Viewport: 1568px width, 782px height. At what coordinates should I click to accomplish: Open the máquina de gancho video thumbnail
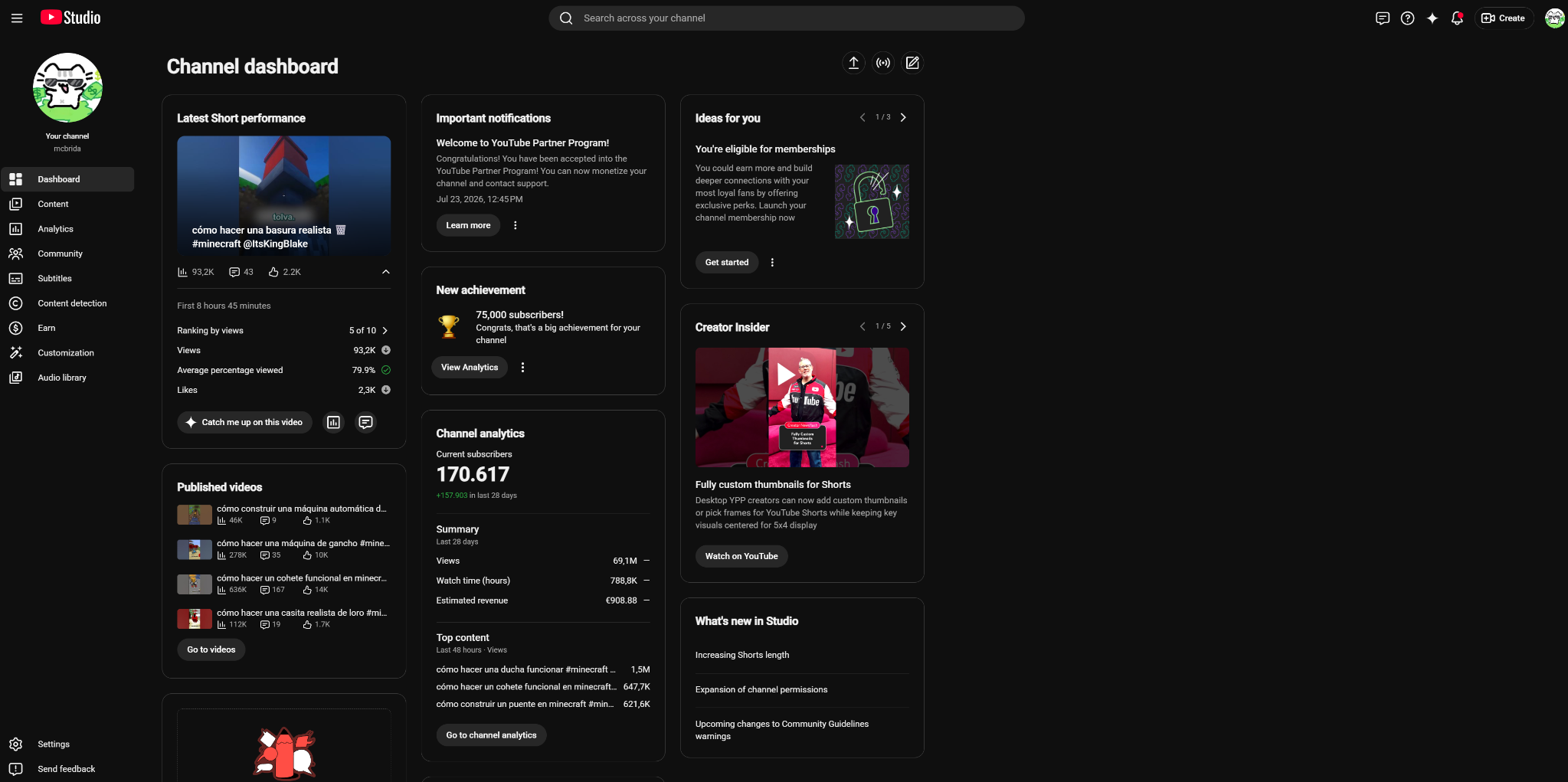click(195, 549)
